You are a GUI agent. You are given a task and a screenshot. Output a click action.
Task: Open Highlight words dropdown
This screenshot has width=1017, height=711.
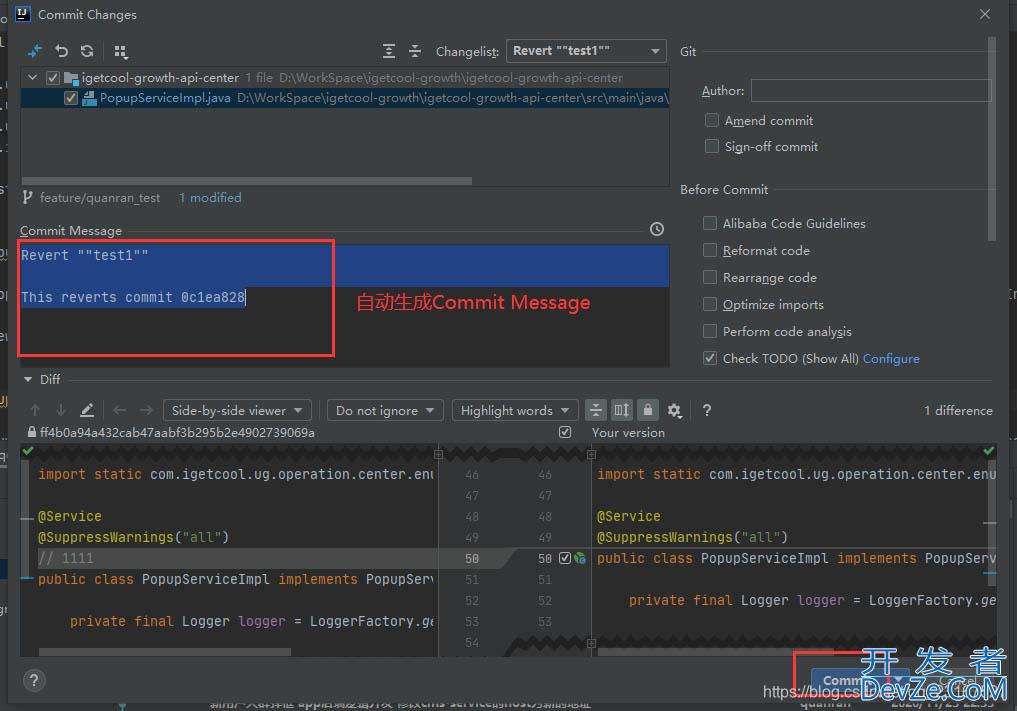tap(514, 410)
